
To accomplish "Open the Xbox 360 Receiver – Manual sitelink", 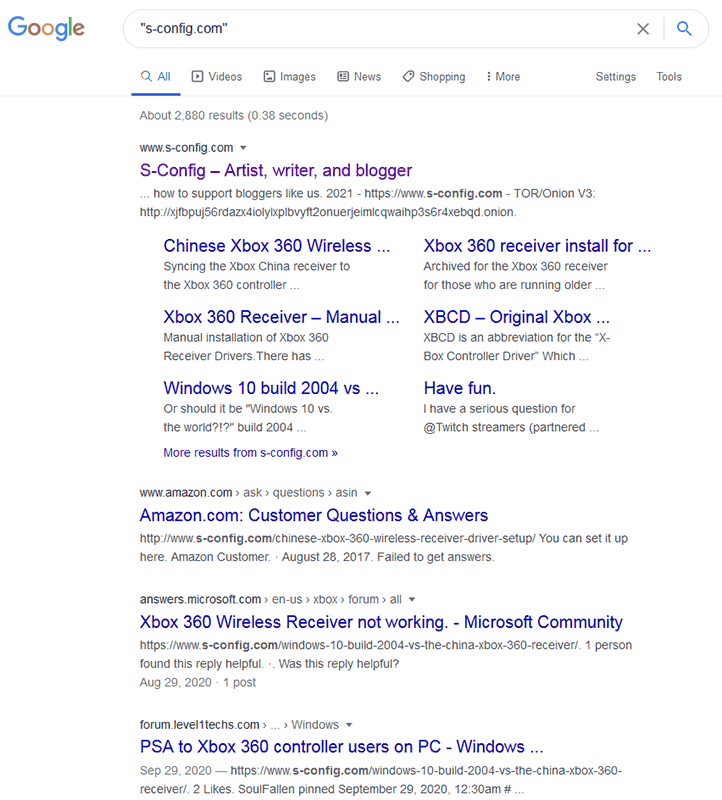I will tap(281, 317).
